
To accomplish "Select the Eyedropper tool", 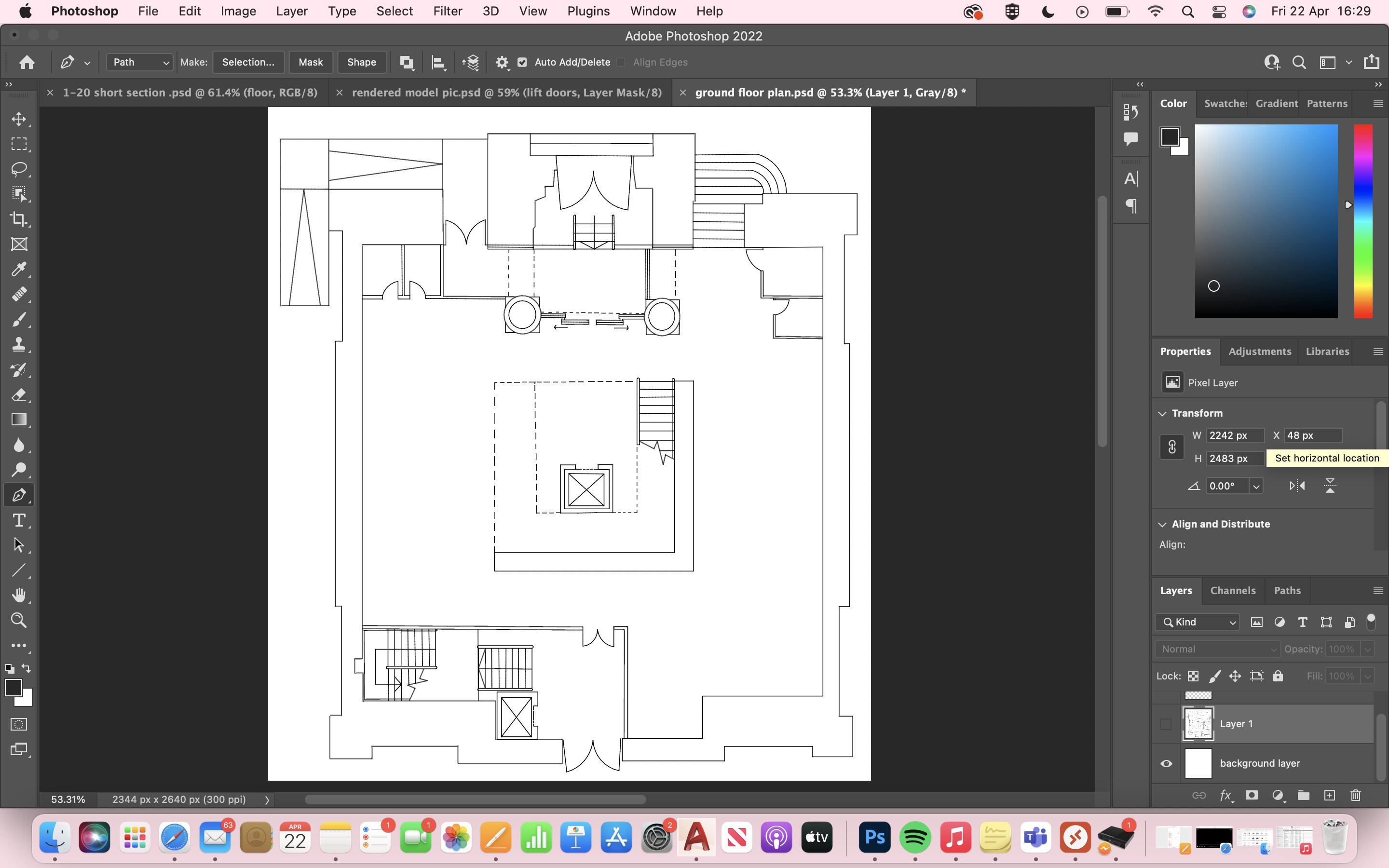I will [x=19, y=269].
